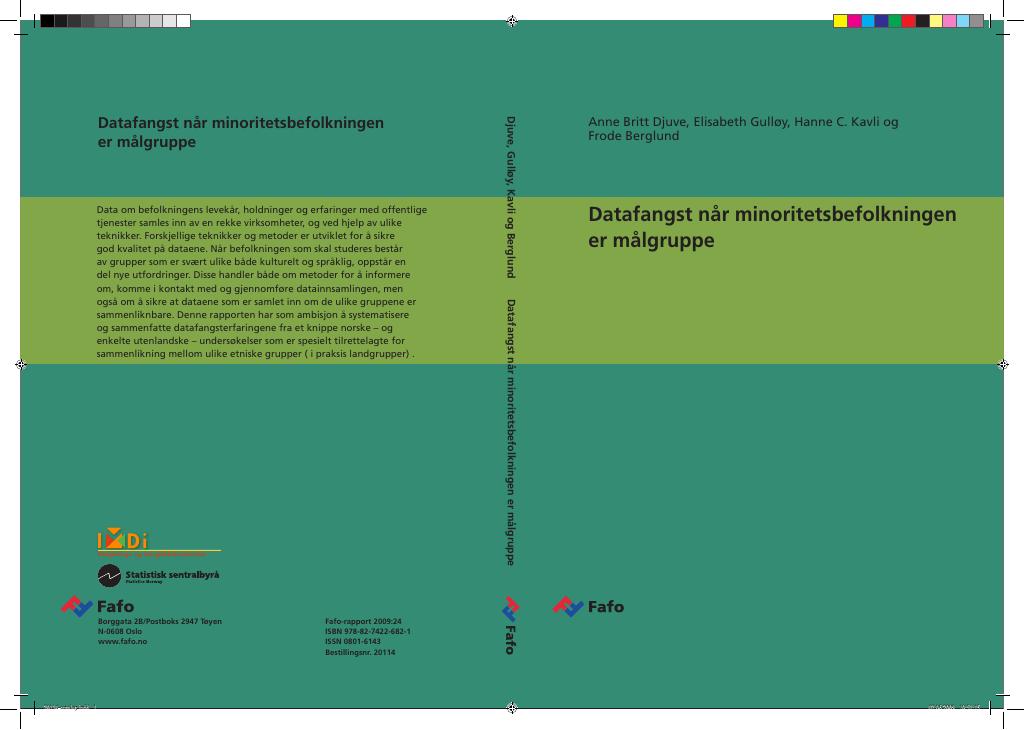Image resolution: width=1024 pixels, height=730 pixels.
Task: Select the magenta color bar swatch
Action: (854, 21)
